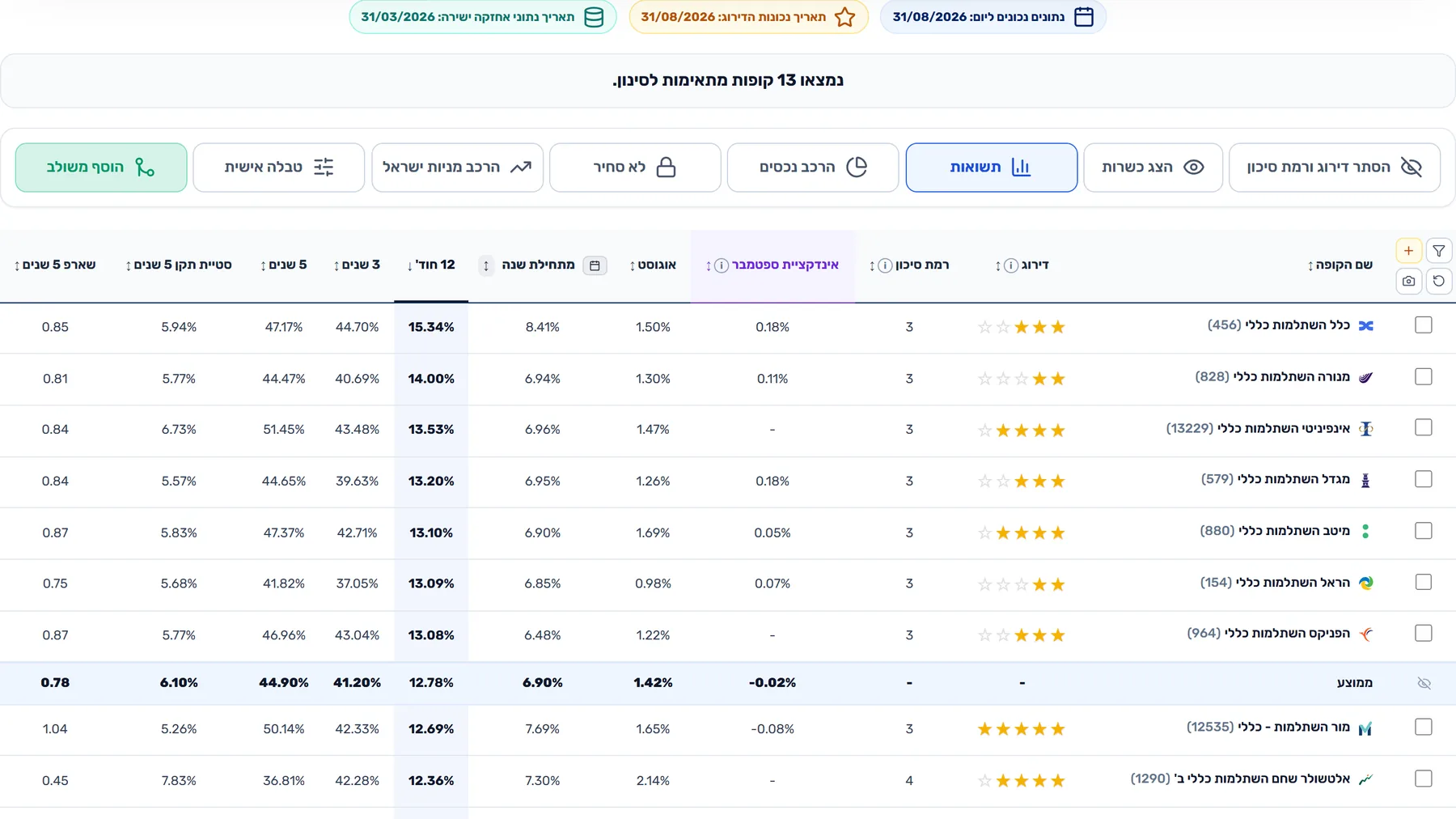
Task: Sort by the סטיית תקן 5 שנים column
Action: 179,265
